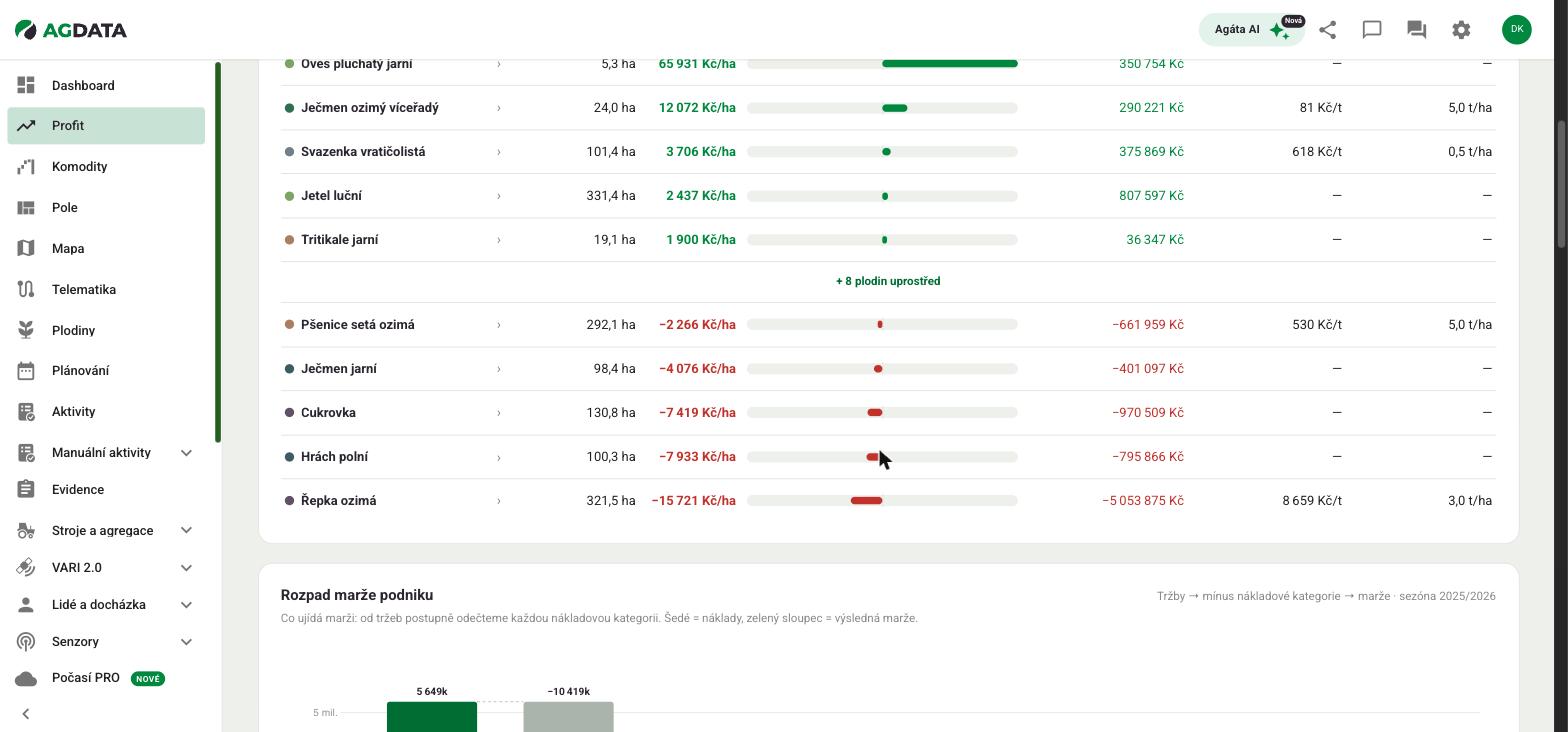
Task: Click the Počasí PRO cloud icon
Action: pyautogui.click(x=26, y=678)
